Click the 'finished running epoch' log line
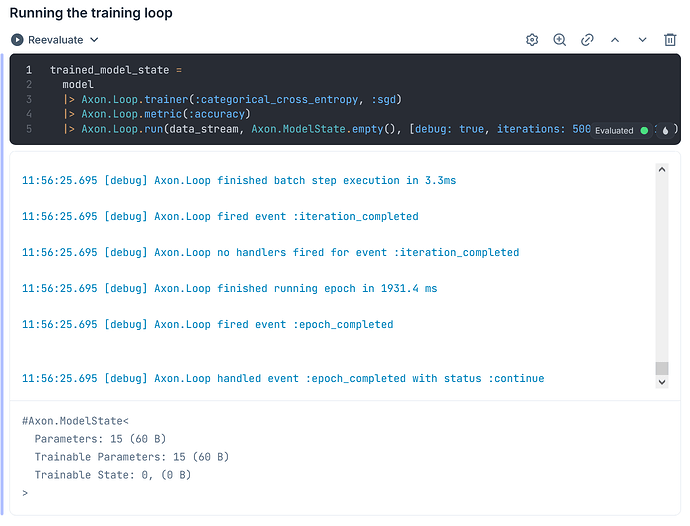Image resolution: width=690 pixels, height=526 pixels. tap(230, 288)
